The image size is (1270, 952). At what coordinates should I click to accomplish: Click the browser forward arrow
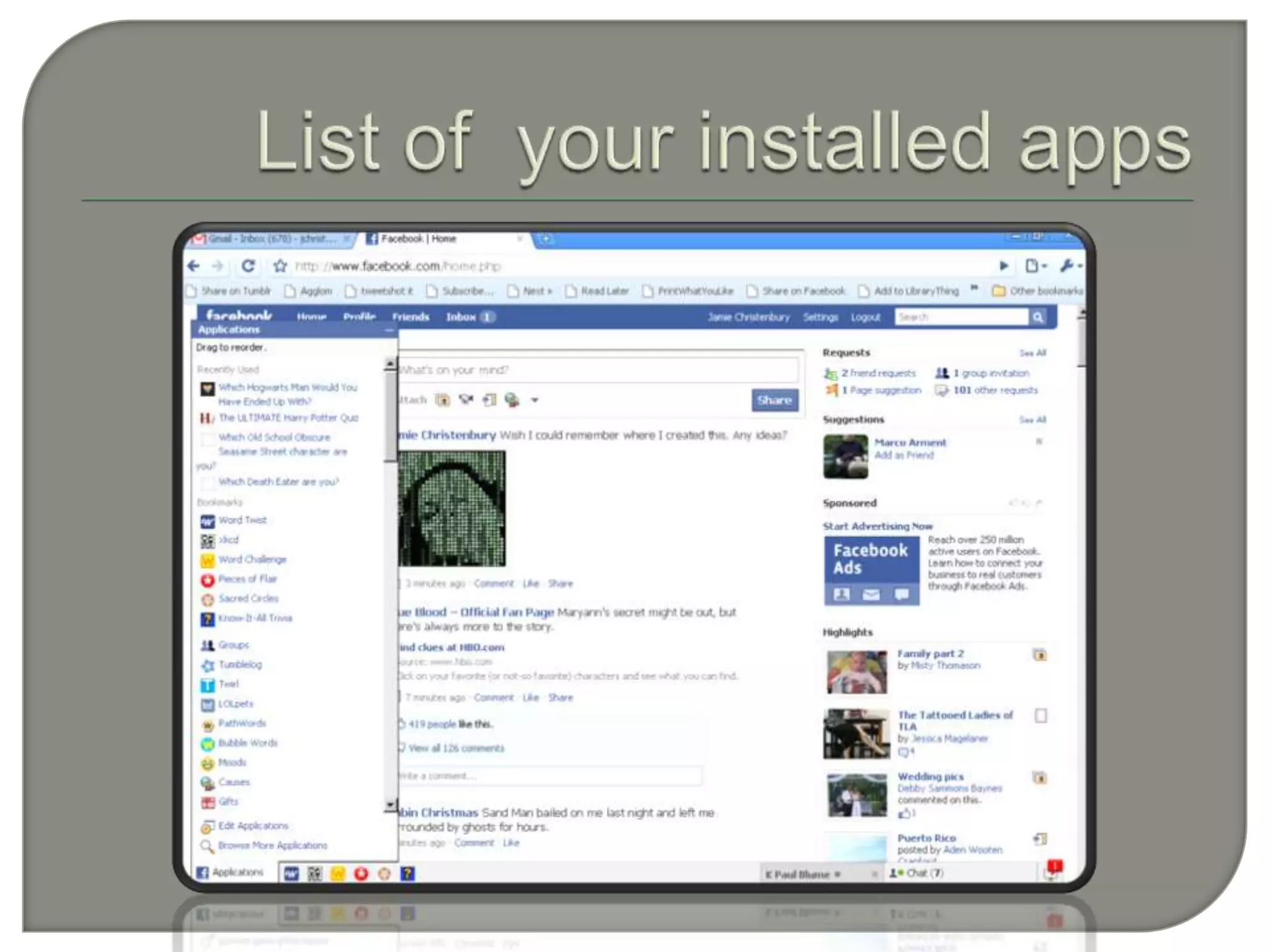pyautogui.click(x=217, y=267)
